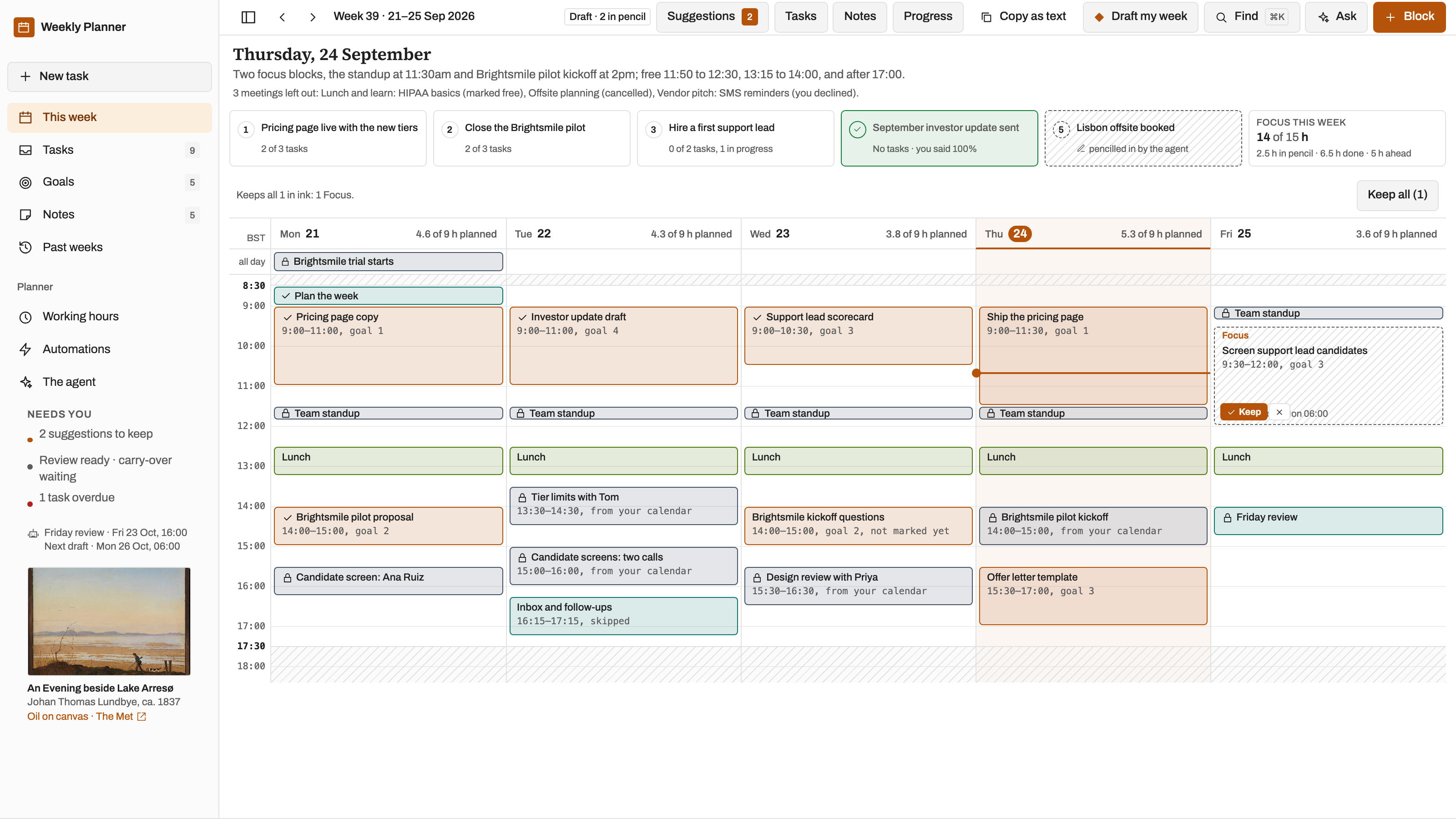Open Offer letter template block
Screen dimensions: 1456x819
[x=1093, y=596]
